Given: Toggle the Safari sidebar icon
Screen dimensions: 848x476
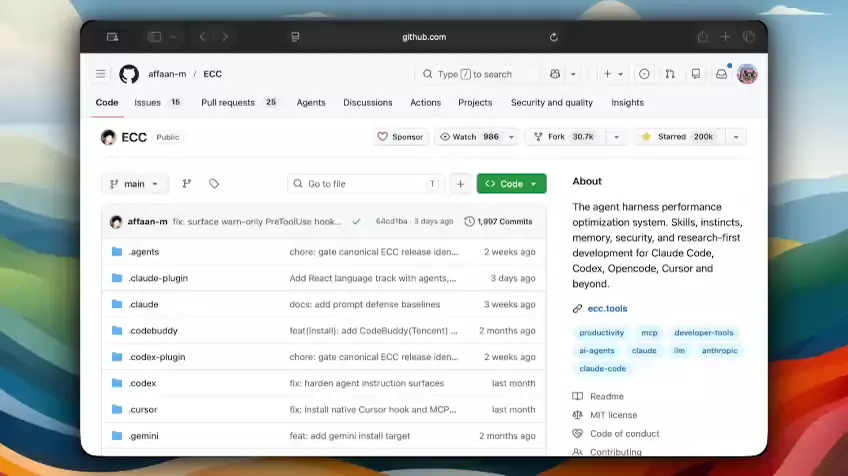Looking at the screenshot, I should click(155, 37).
